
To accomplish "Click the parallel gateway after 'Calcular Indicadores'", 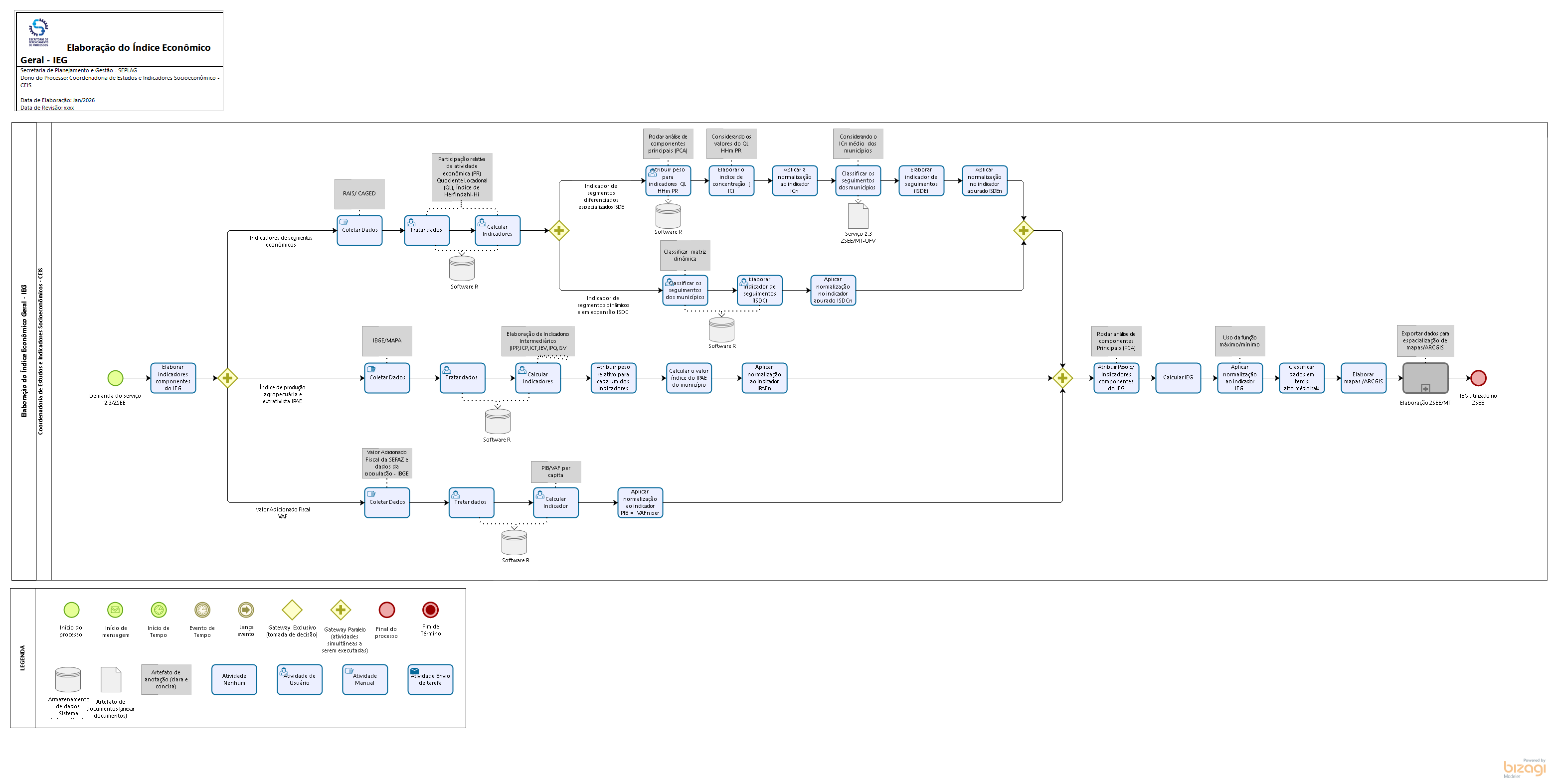I will coord(558,230).
